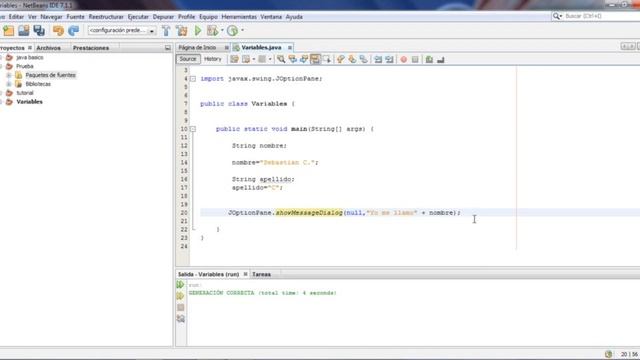The width and height of the screenshot is (640, 360).
Task: Click the Stop Macro Recording icon
Action: [415, 60]
